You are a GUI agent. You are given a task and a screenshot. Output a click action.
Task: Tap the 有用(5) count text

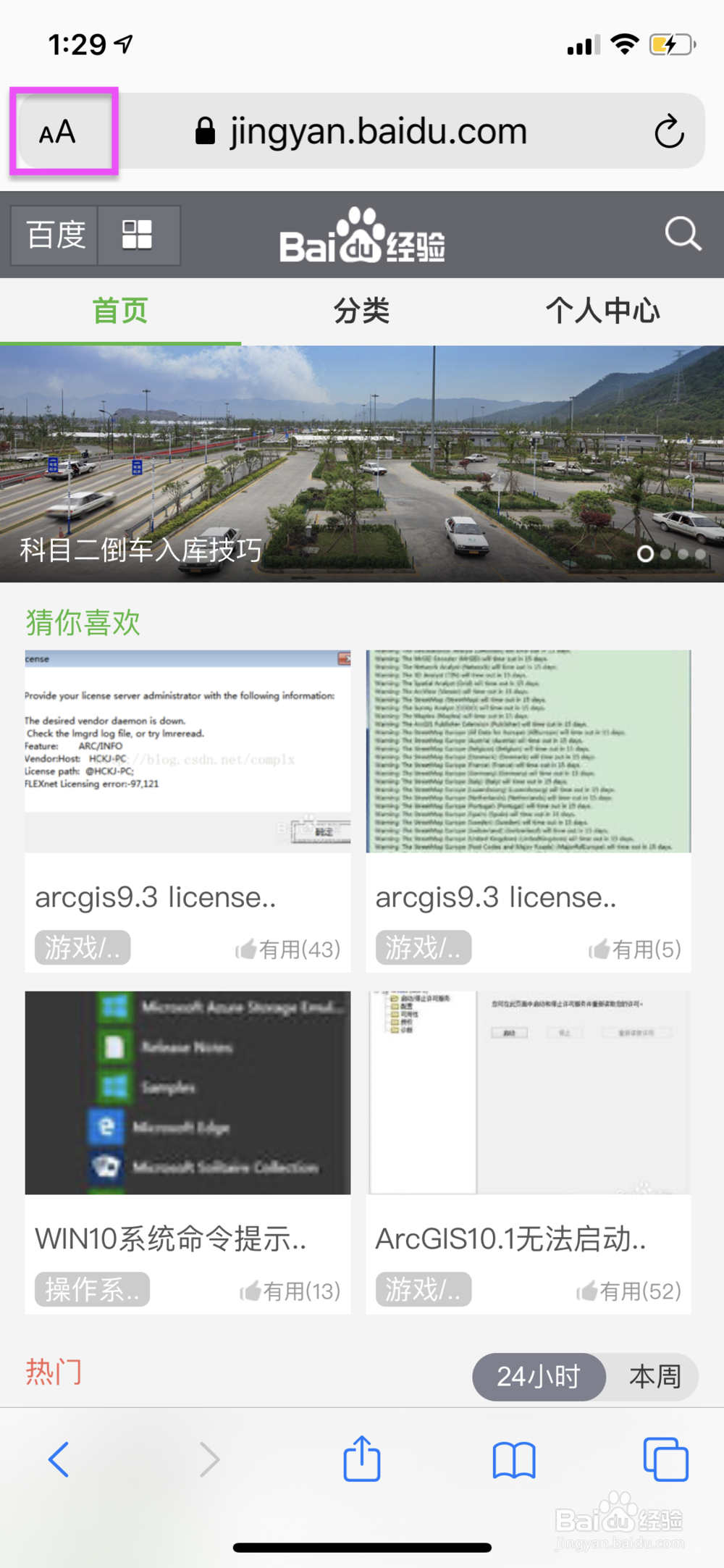tap(647, 949)
